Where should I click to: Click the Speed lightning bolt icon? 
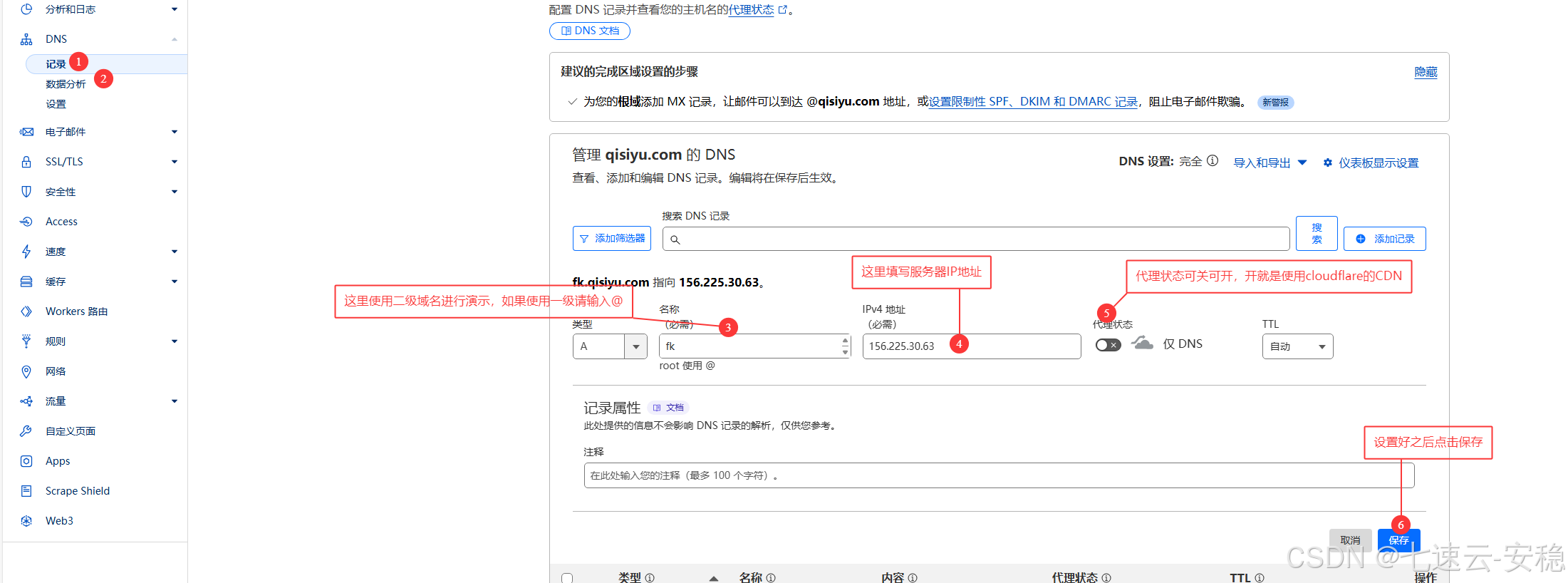pyautogui.click(x=26, y=252)
